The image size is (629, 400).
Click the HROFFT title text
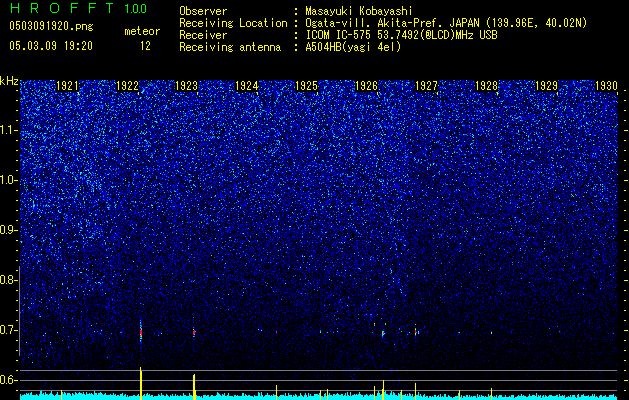coord(62,8)
